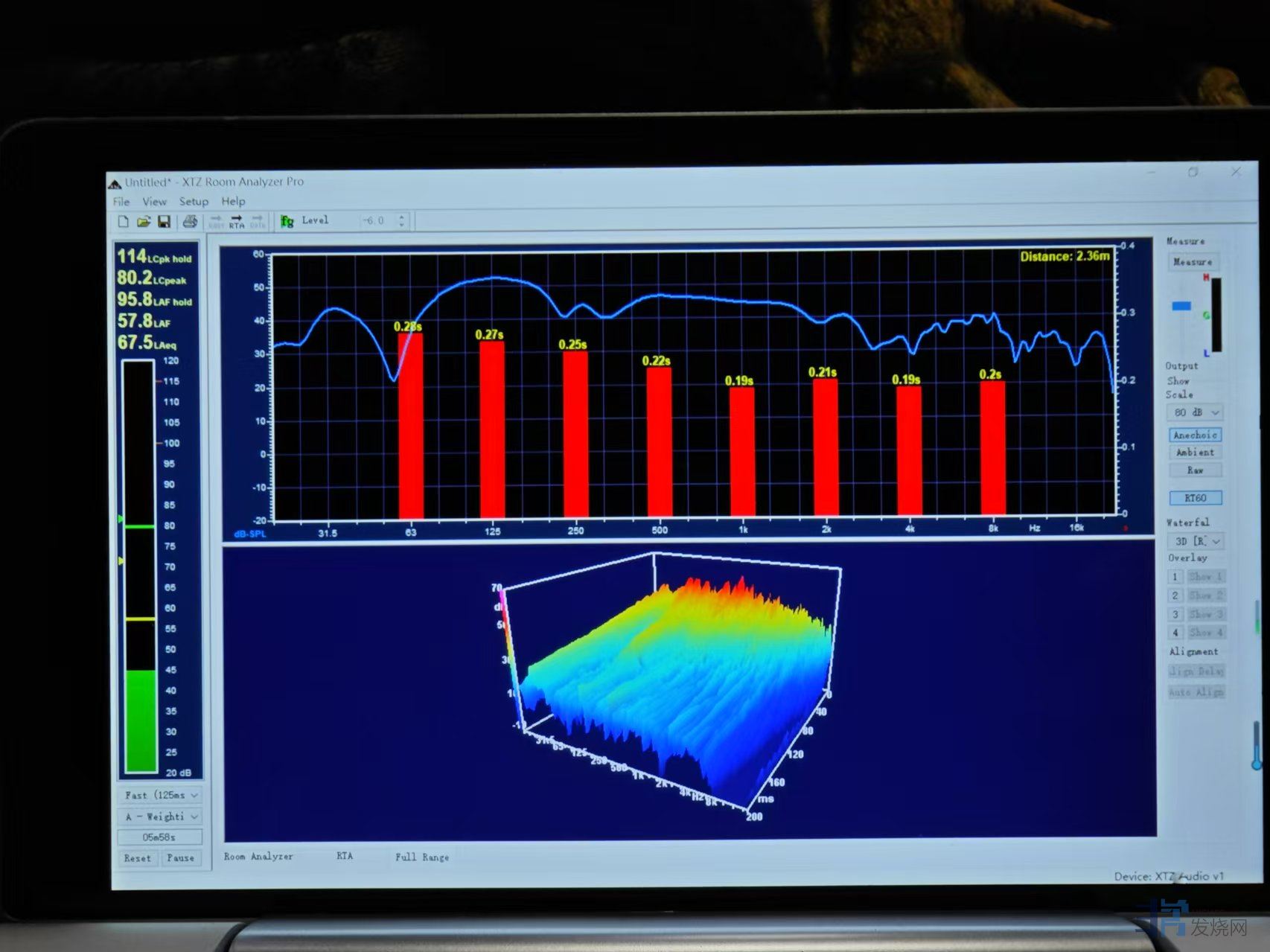Open the Fast (125ms) response dropdown

(x=160, y=795)
